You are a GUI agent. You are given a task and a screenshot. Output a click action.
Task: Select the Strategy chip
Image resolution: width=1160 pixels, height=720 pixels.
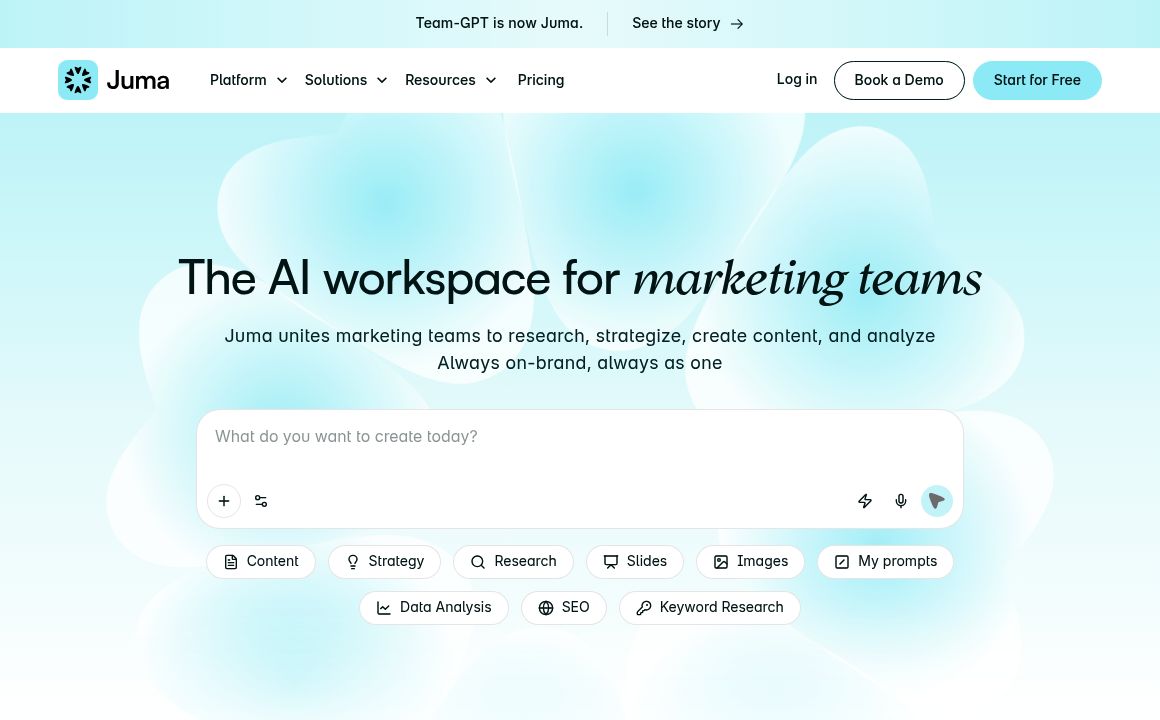click(384, 562)
